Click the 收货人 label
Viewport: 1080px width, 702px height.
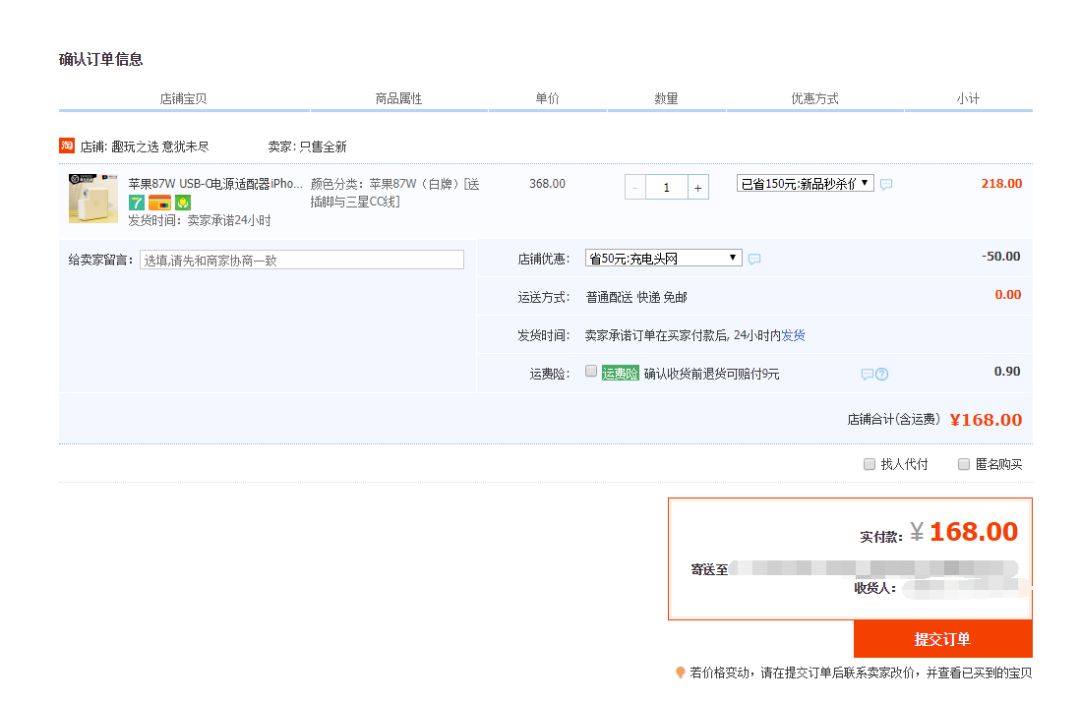875,588
